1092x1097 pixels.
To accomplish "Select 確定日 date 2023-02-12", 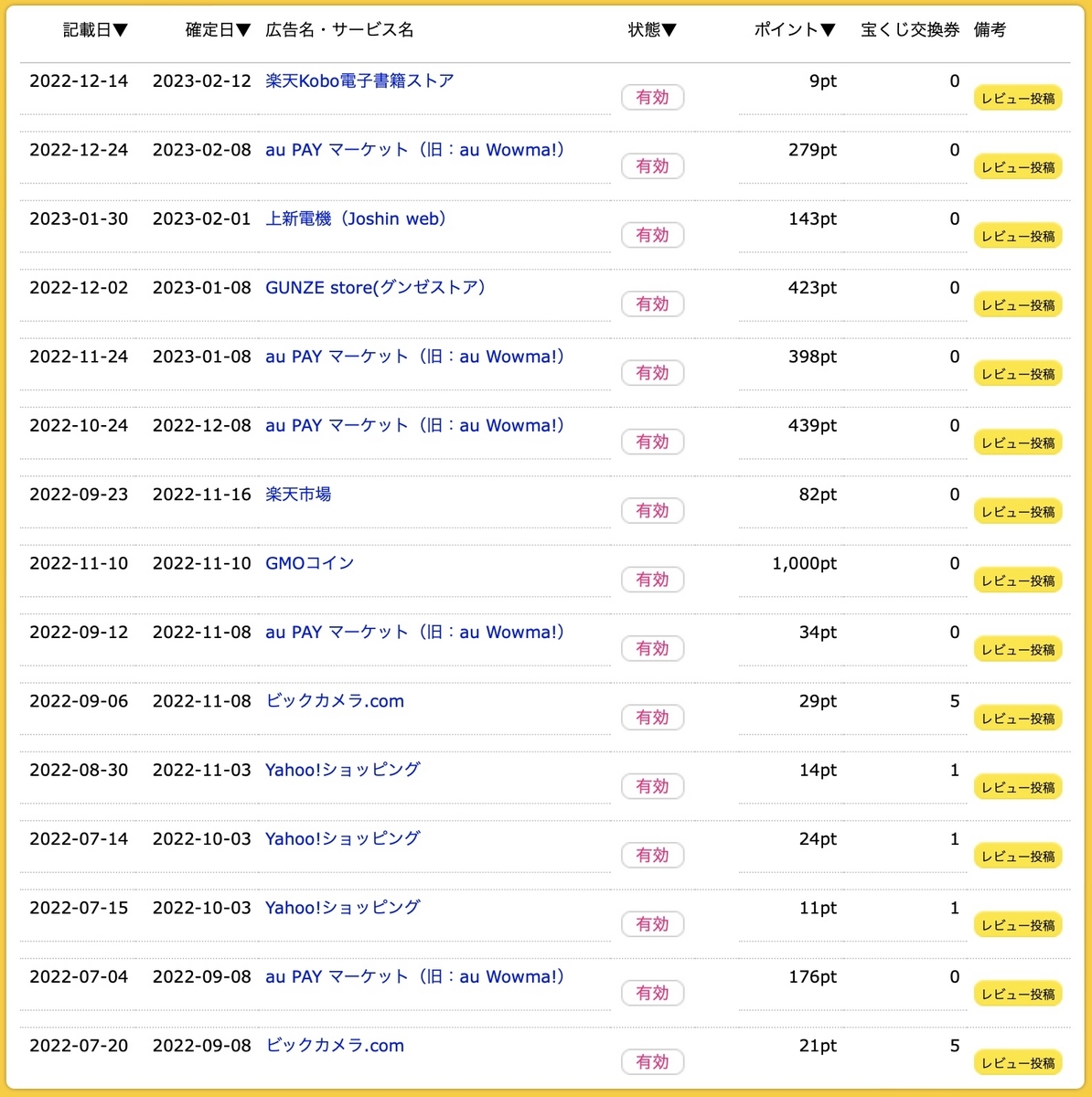I will [202, 80].
